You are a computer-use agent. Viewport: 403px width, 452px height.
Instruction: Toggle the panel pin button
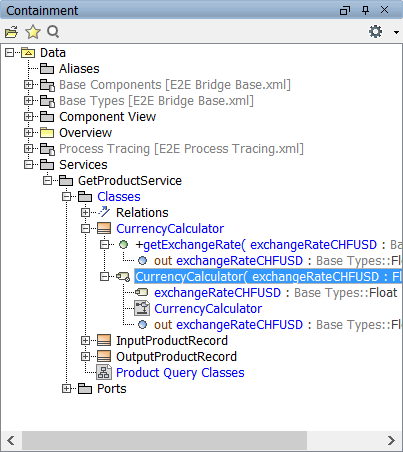pos(365,10)
